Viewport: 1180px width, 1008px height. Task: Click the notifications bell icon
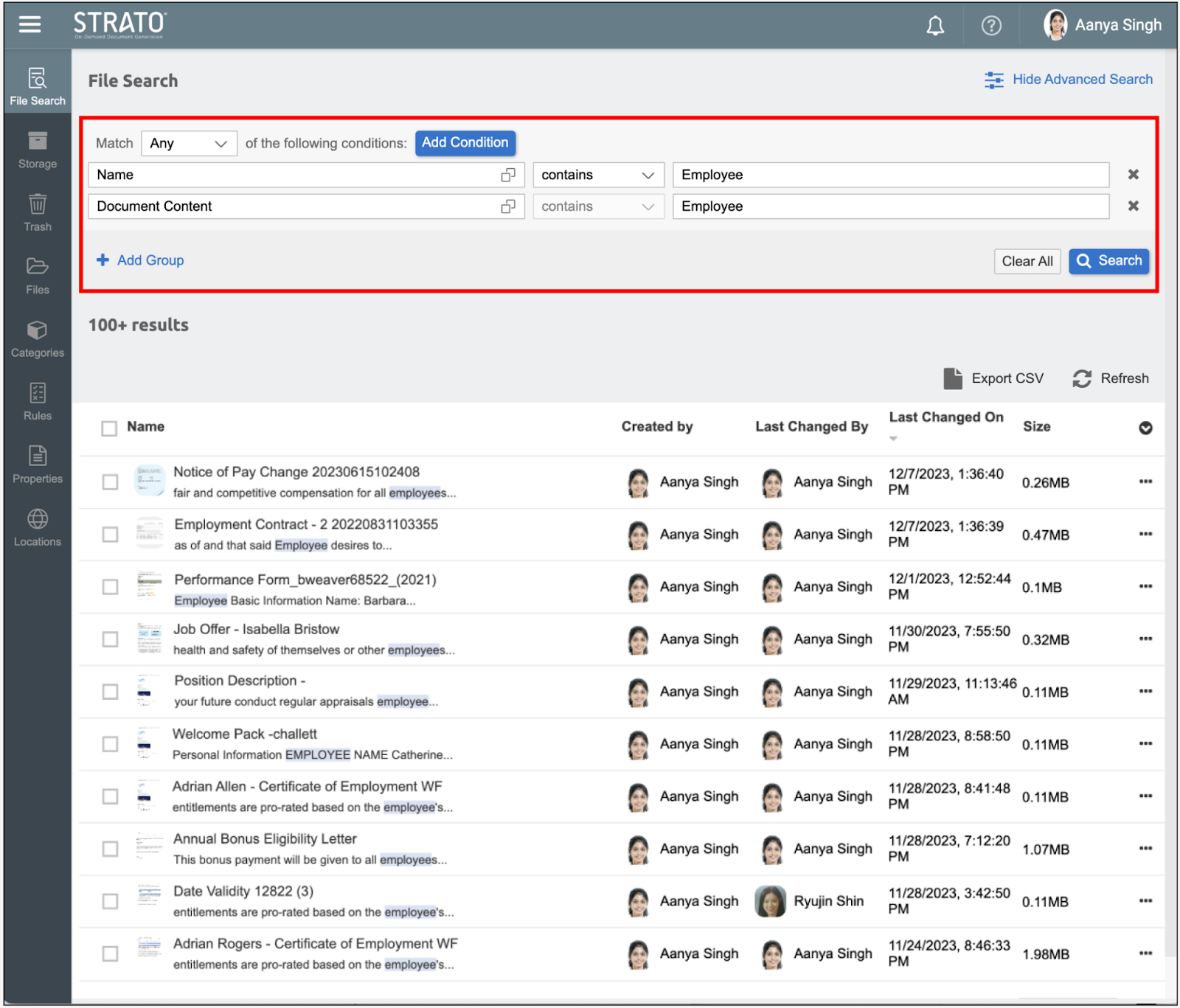(935, 26)
